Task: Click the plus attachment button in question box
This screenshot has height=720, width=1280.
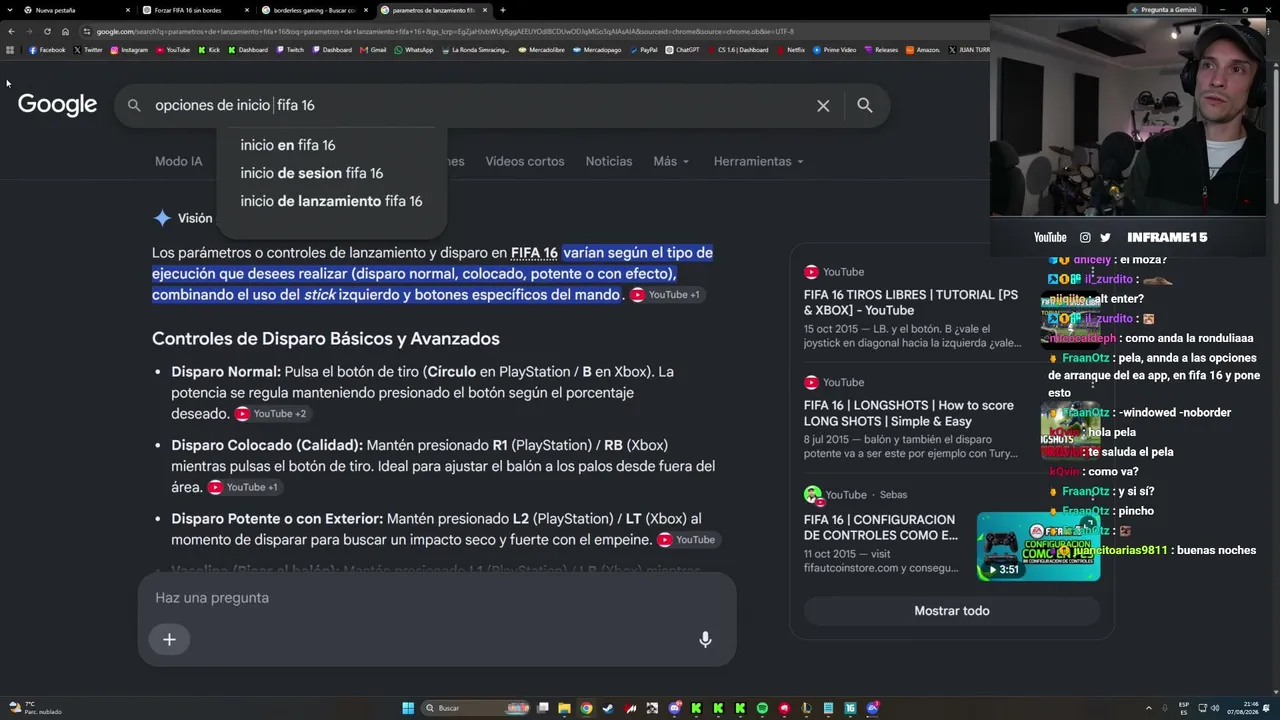Action: click(x=169, y=639)
